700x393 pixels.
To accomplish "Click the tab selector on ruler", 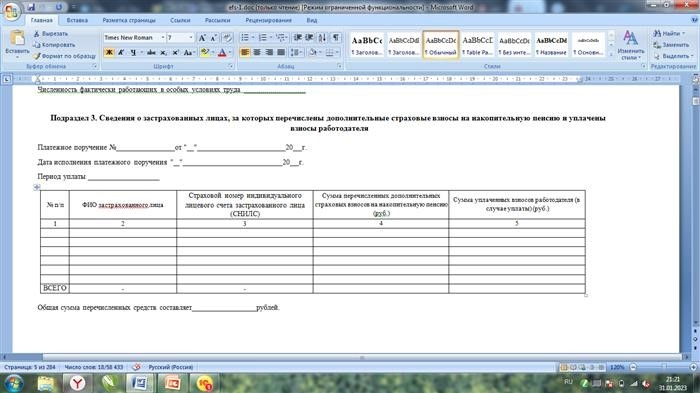I will [6, 79].
